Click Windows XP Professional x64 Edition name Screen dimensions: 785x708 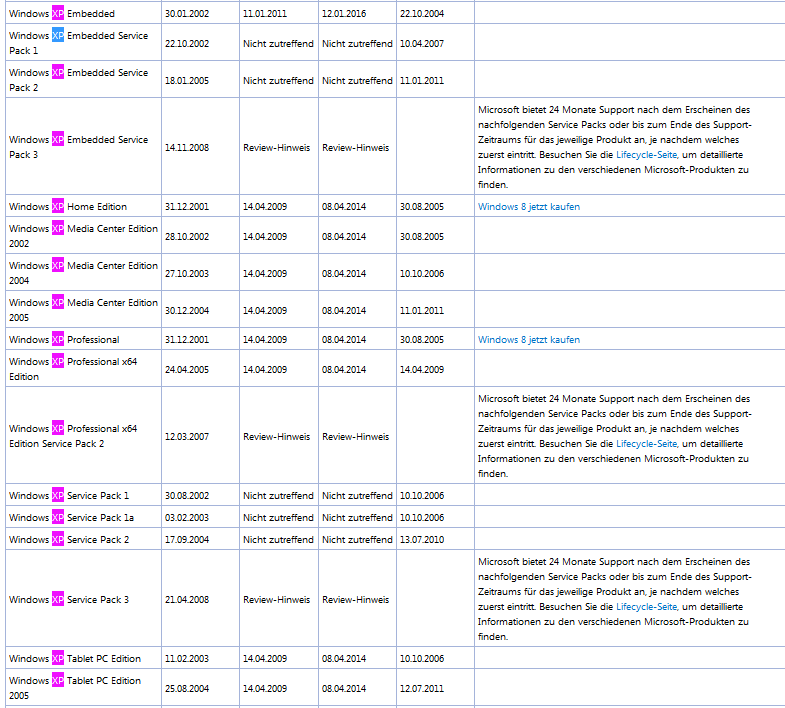point(73,370)
